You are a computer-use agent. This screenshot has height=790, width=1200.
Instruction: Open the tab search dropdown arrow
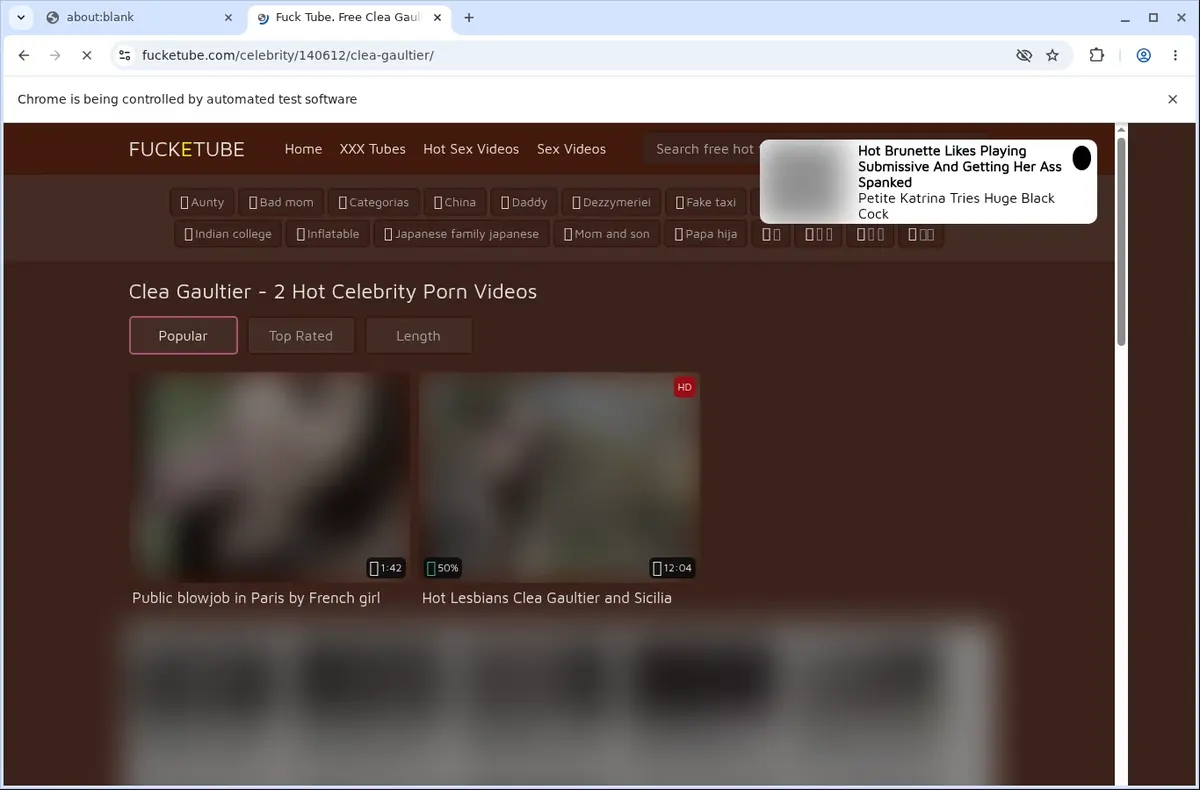(x=21, y=17)
